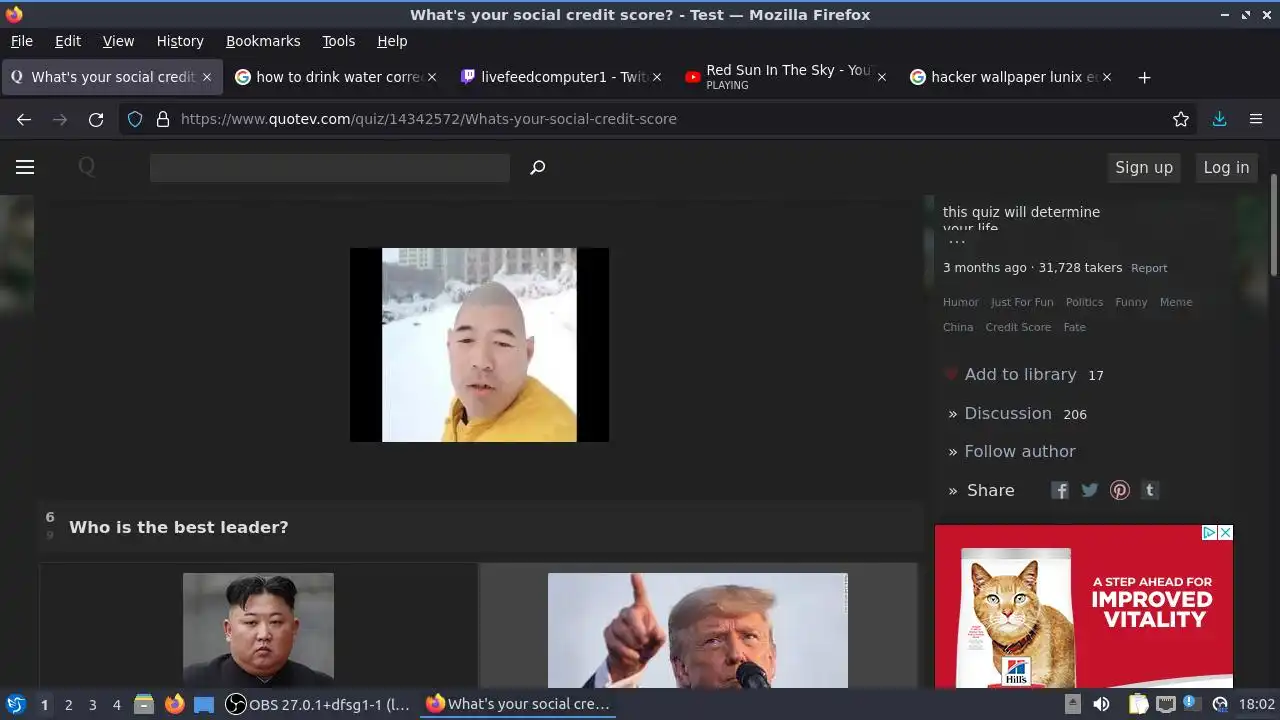Screen dimensions: 1280x720
Task: Select the Trump answer image
Action: pos(698,630)
